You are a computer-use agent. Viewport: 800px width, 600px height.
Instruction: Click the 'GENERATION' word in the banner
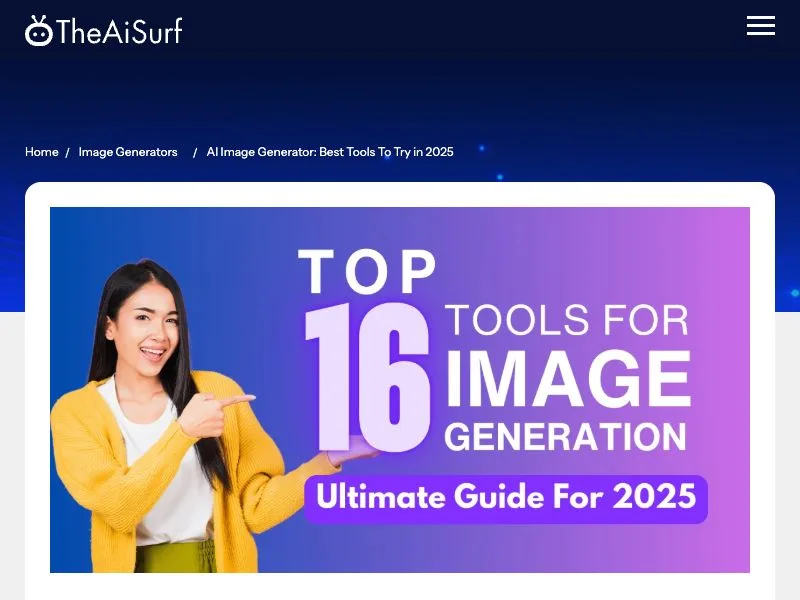point(565,437)
